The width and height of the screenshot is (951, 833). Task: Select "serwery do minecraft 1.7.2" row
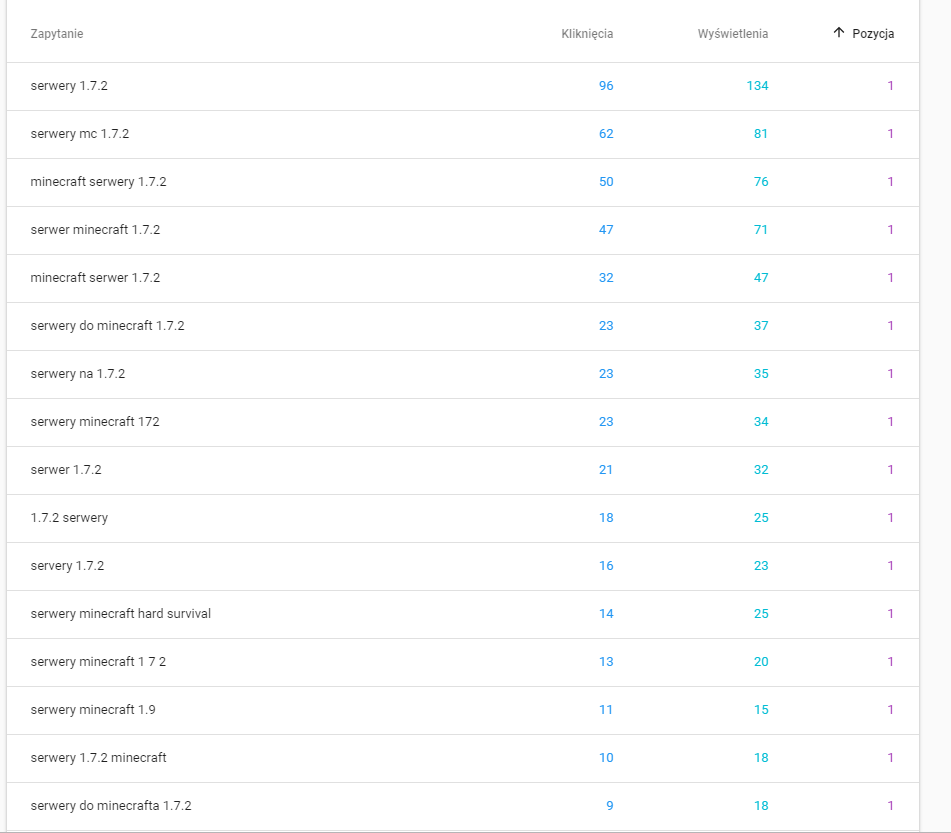pyautogui.click(x=107, y=326)
